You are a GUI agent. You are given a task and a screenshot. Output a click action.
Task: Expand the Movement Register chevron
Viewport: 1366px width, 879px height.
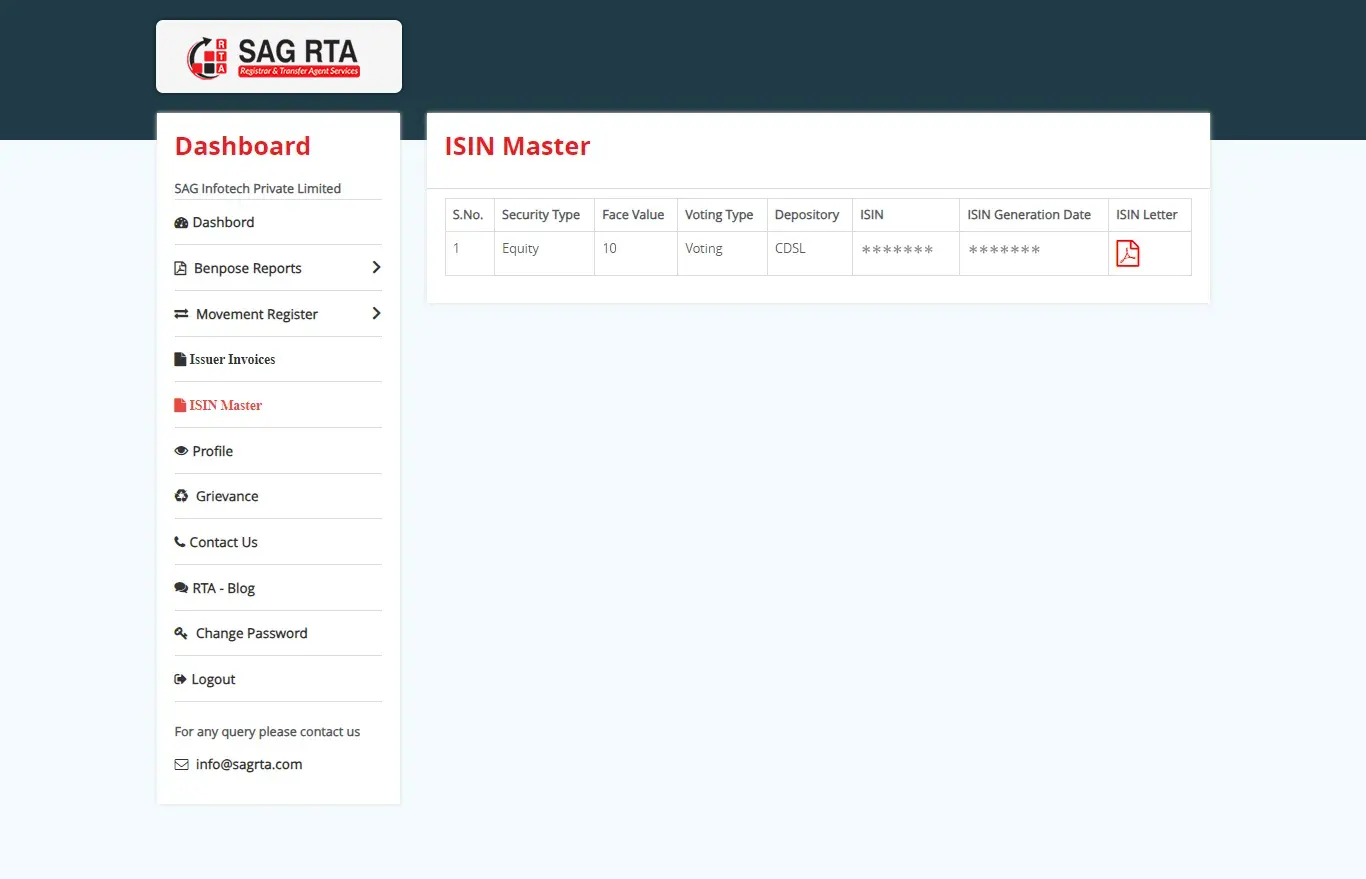coord(376,314)
